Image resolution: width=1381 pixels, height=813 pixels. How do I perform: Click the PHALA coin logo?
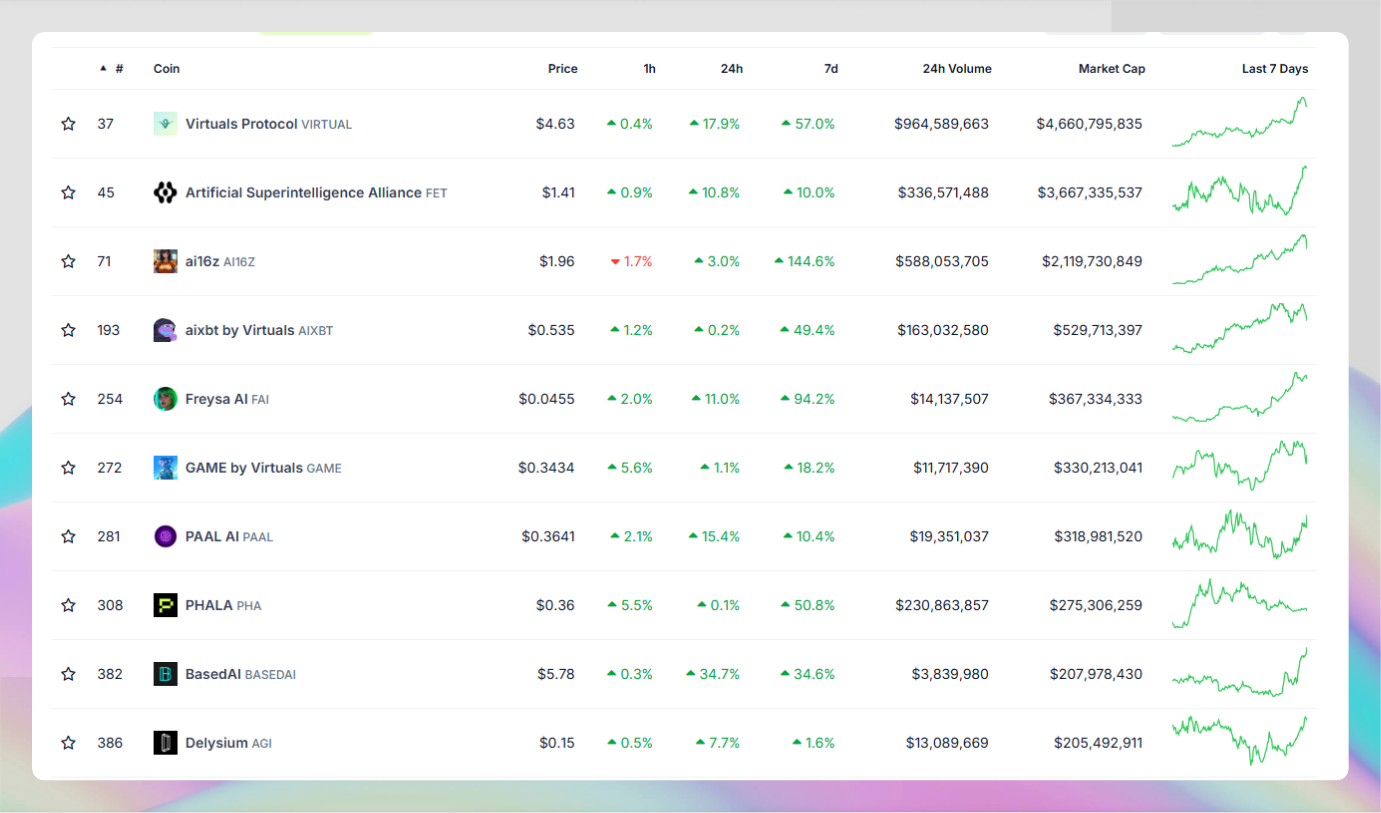[x=164, y=605]
